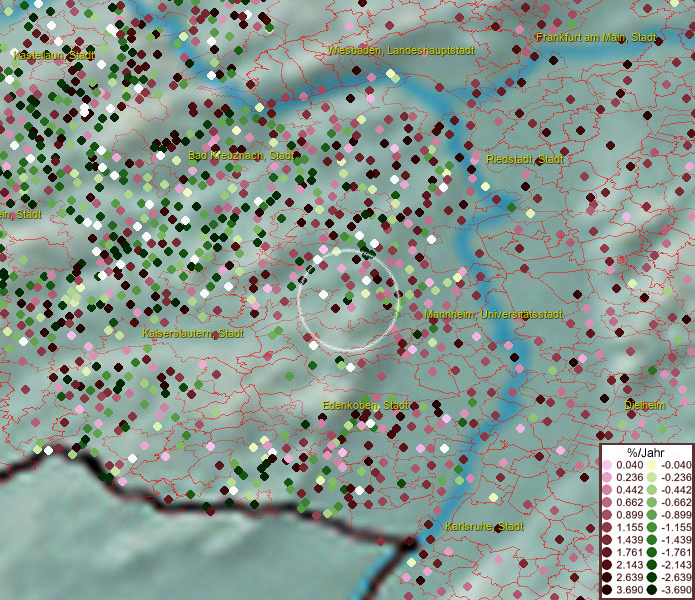This screenshot has width=695, height=600.
Task: Click the %/Jahr legend title
Action: coord(646,453)
